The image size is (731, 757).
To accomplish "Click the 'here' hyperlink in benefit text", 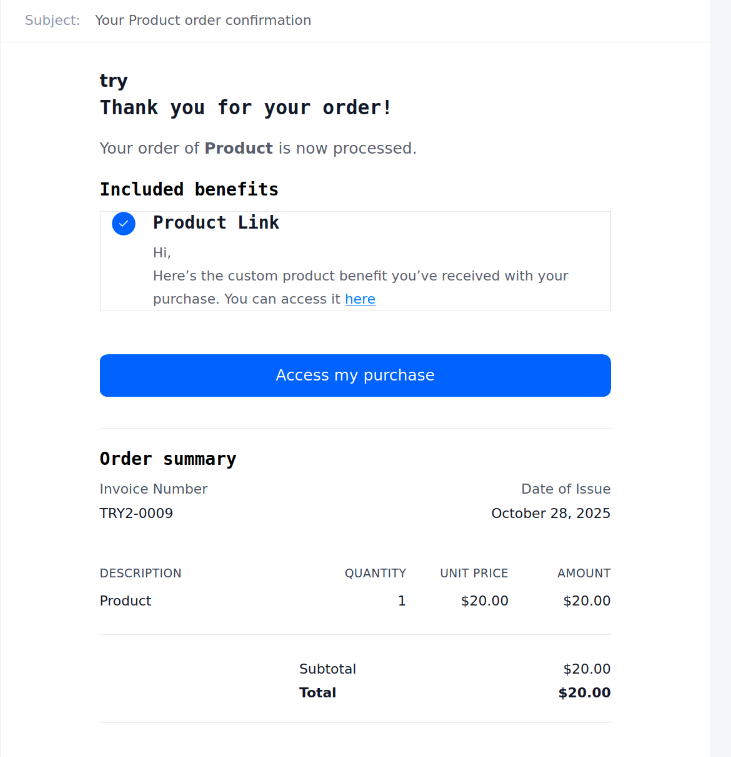I will 360,299.
